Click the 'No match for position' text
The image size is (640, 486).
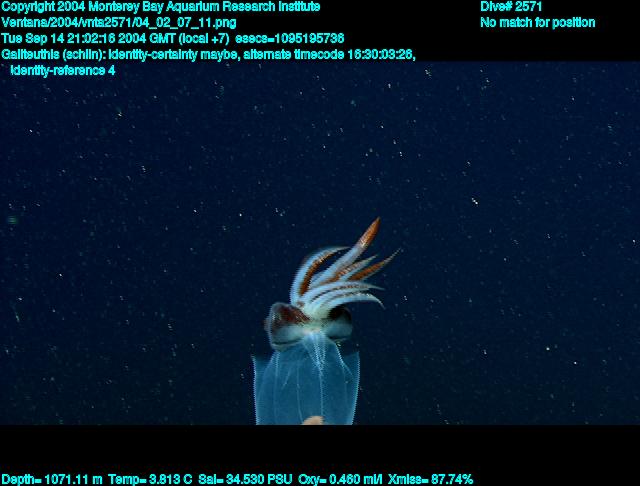coord(538,22)
